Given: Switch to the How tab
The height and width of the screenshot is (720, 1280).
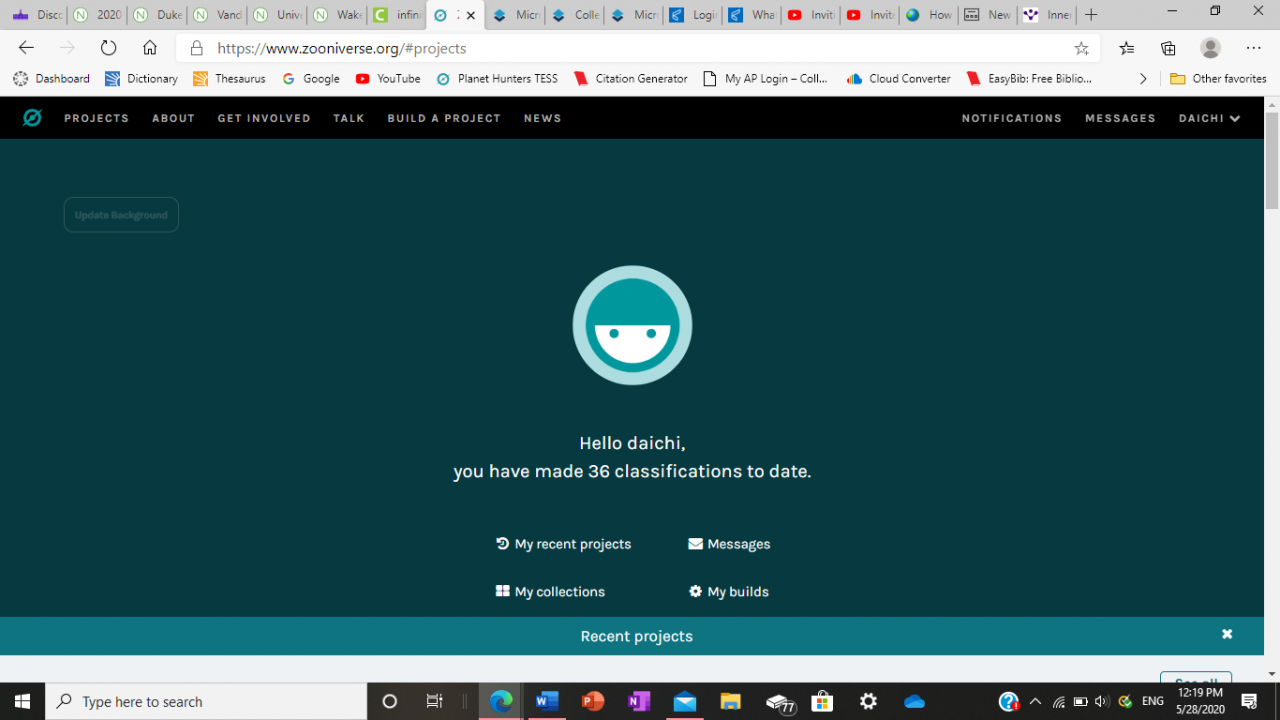Looking at the screenshot, I should [929, 15].
